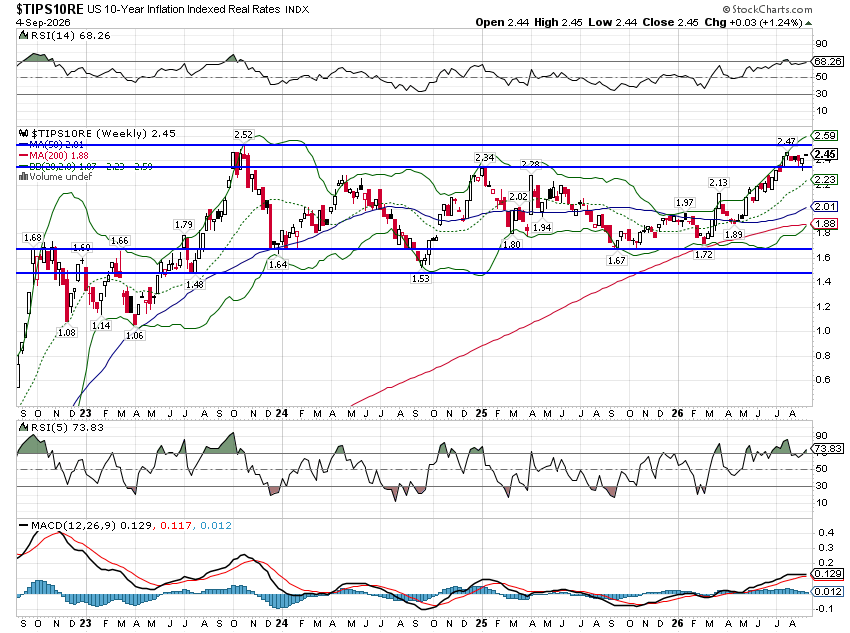Click the green up-arrow next to Chg
The image size is (850, 633).
(x=809, y=23)
